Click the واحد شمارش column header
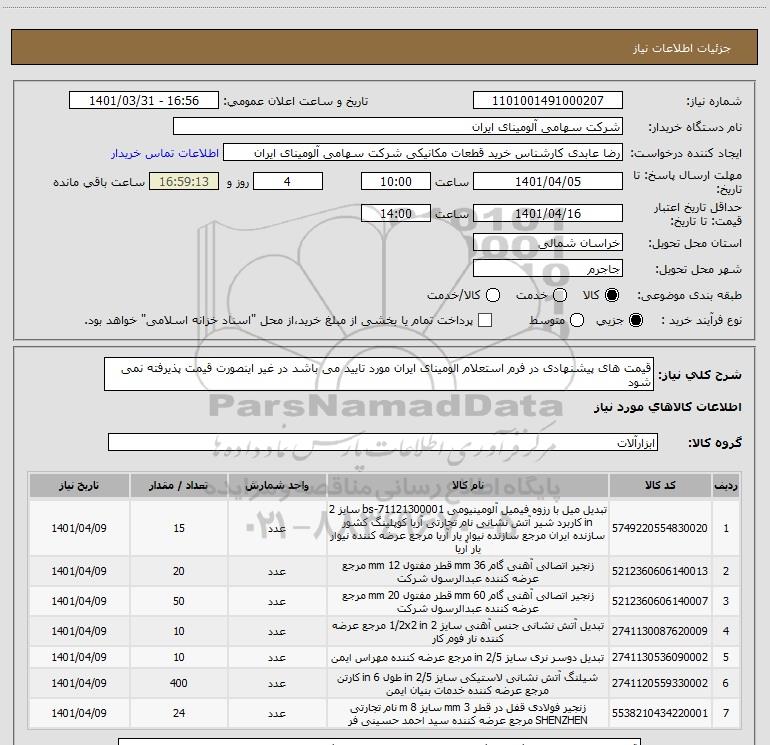 tap(277, 485)
